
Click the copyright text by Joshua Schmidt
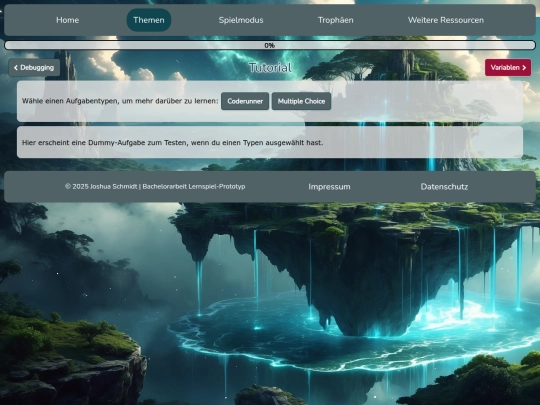point(155,186)
